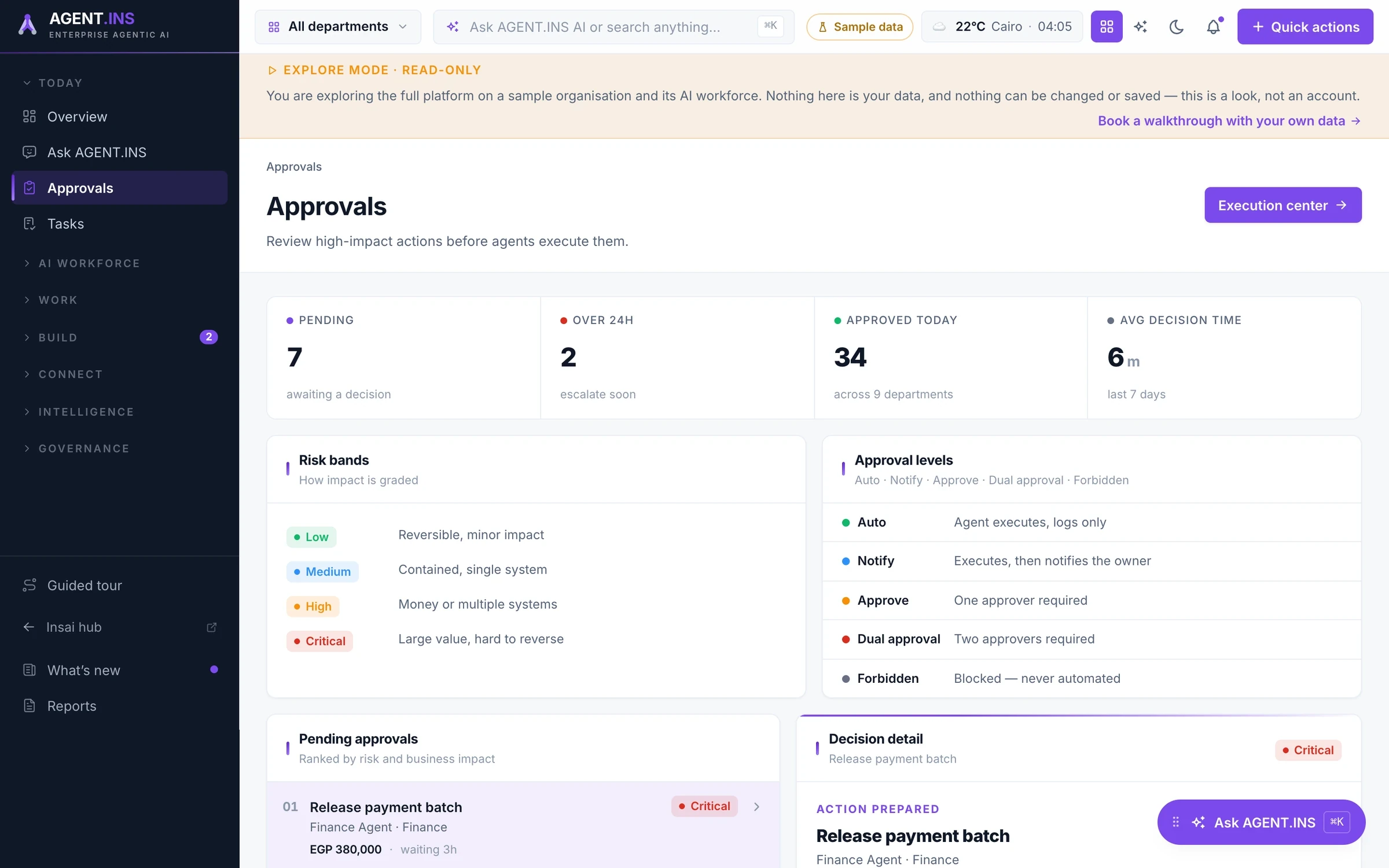The image size is (1389, 868).
Task: Expand the WORK section
Action: point(50,300)
